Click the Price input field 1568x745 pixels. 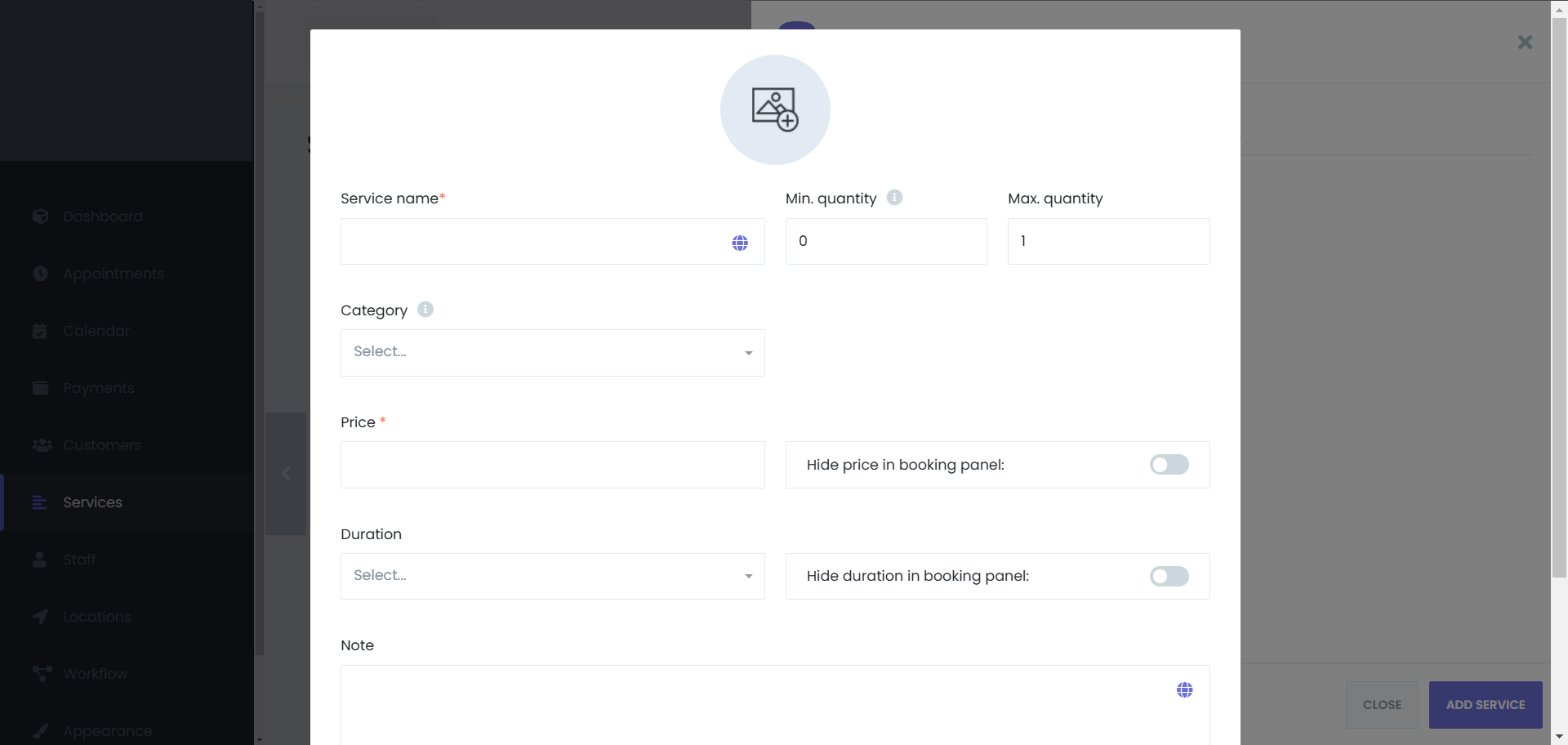click(x=552, y=465)
